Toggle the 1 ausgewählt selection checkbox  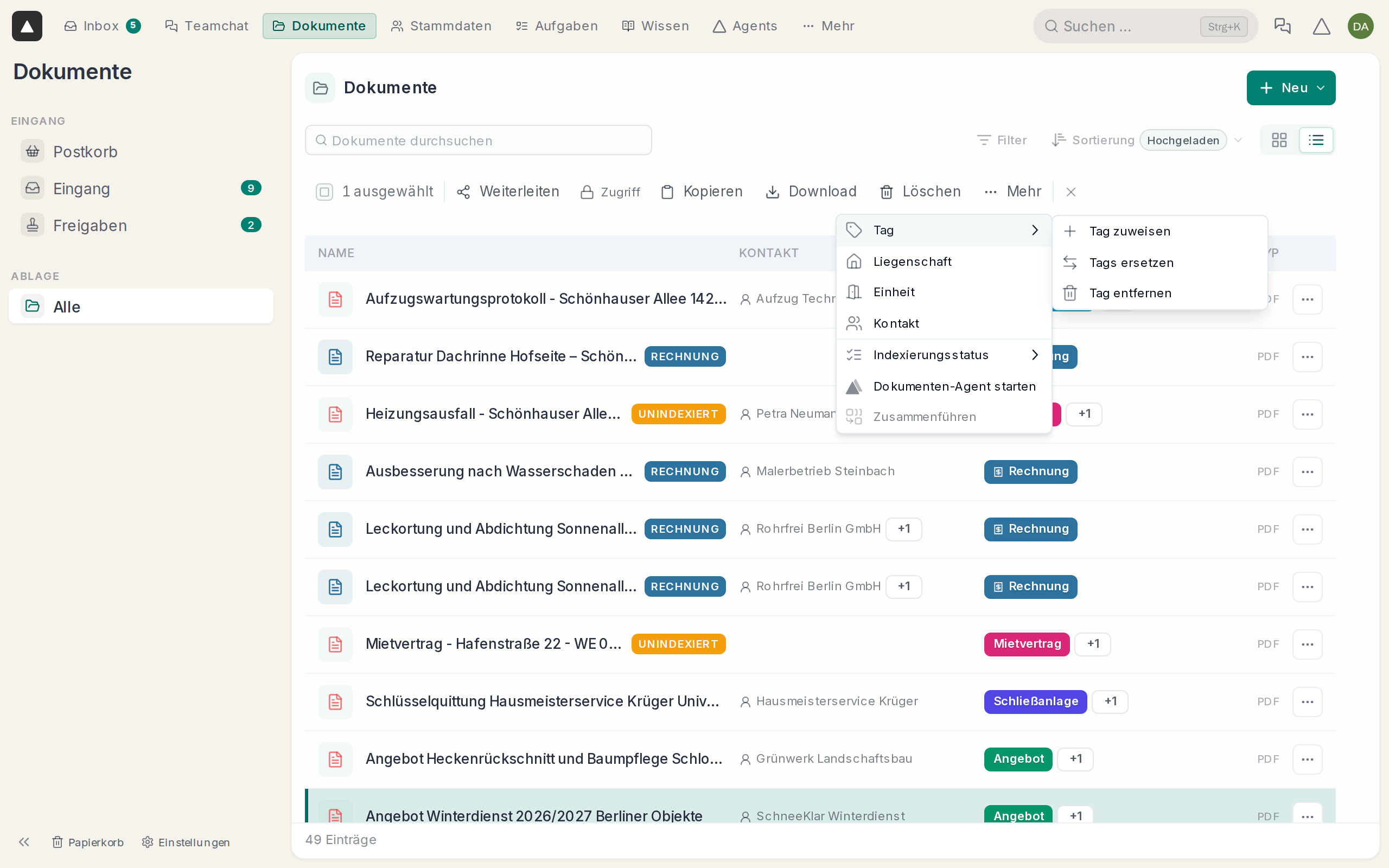[x=324, y=192]
